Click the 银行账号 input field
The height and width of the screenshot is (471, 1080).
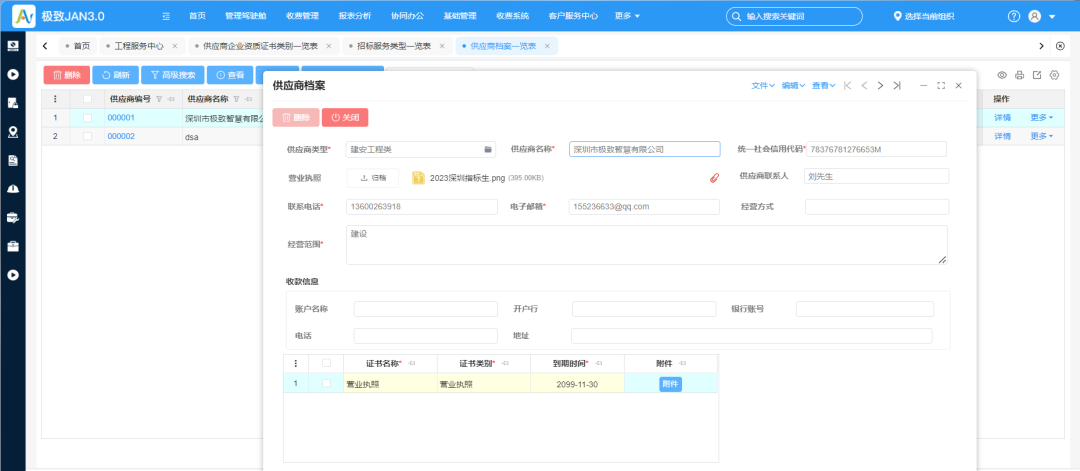click(865, 309)
